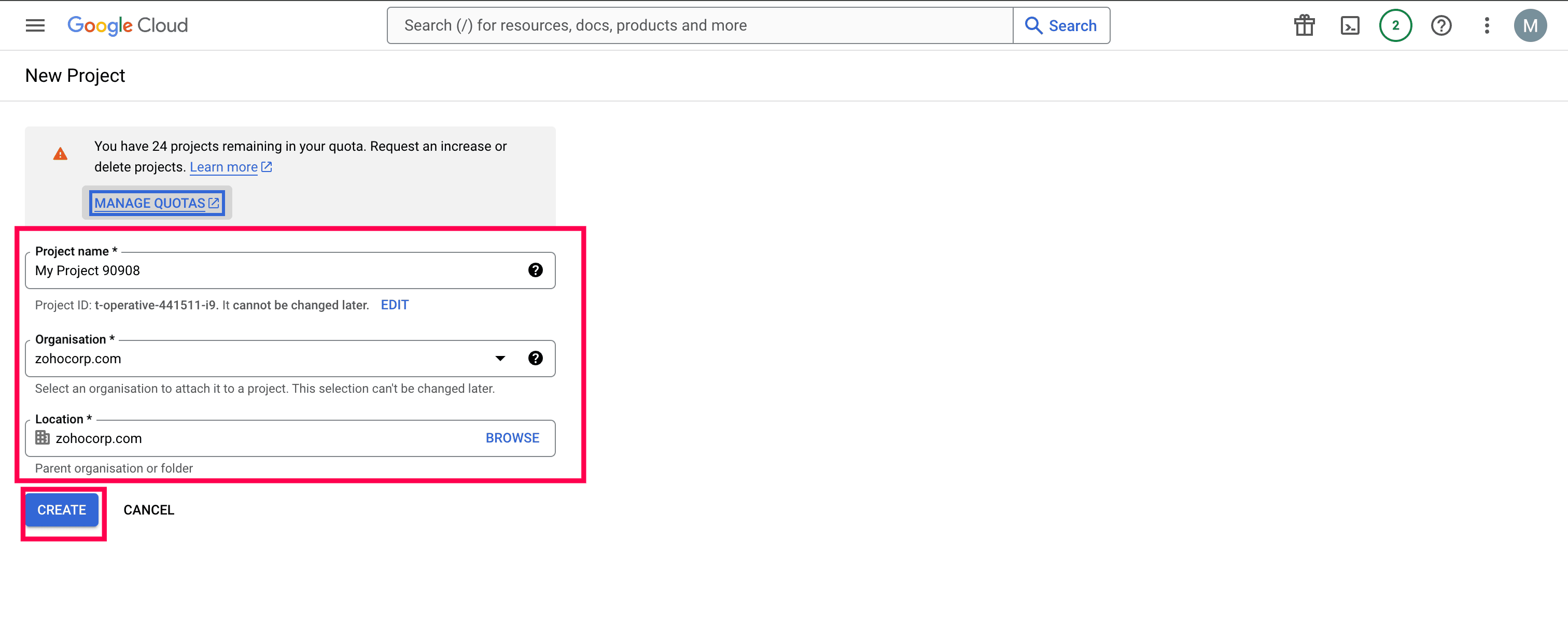
Task: Open the three-dot settings menu
Action: [x=1487, y=25]
